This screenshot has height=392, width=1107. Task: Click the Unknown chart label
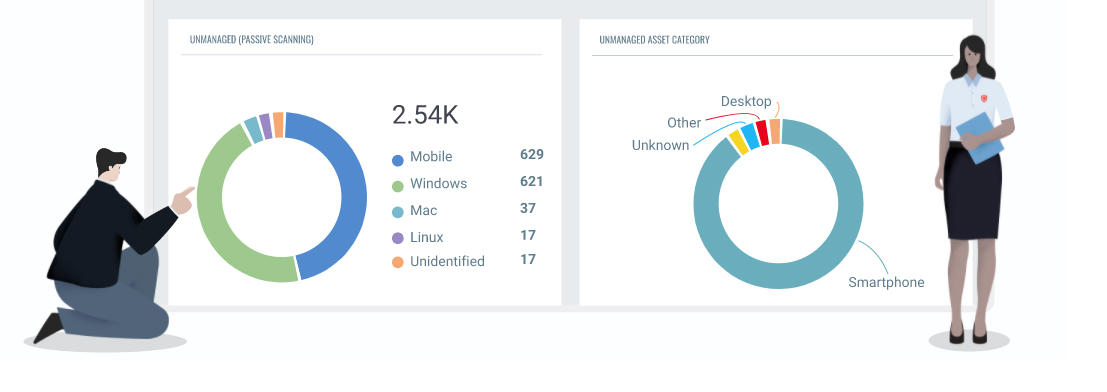click(660, 145)
